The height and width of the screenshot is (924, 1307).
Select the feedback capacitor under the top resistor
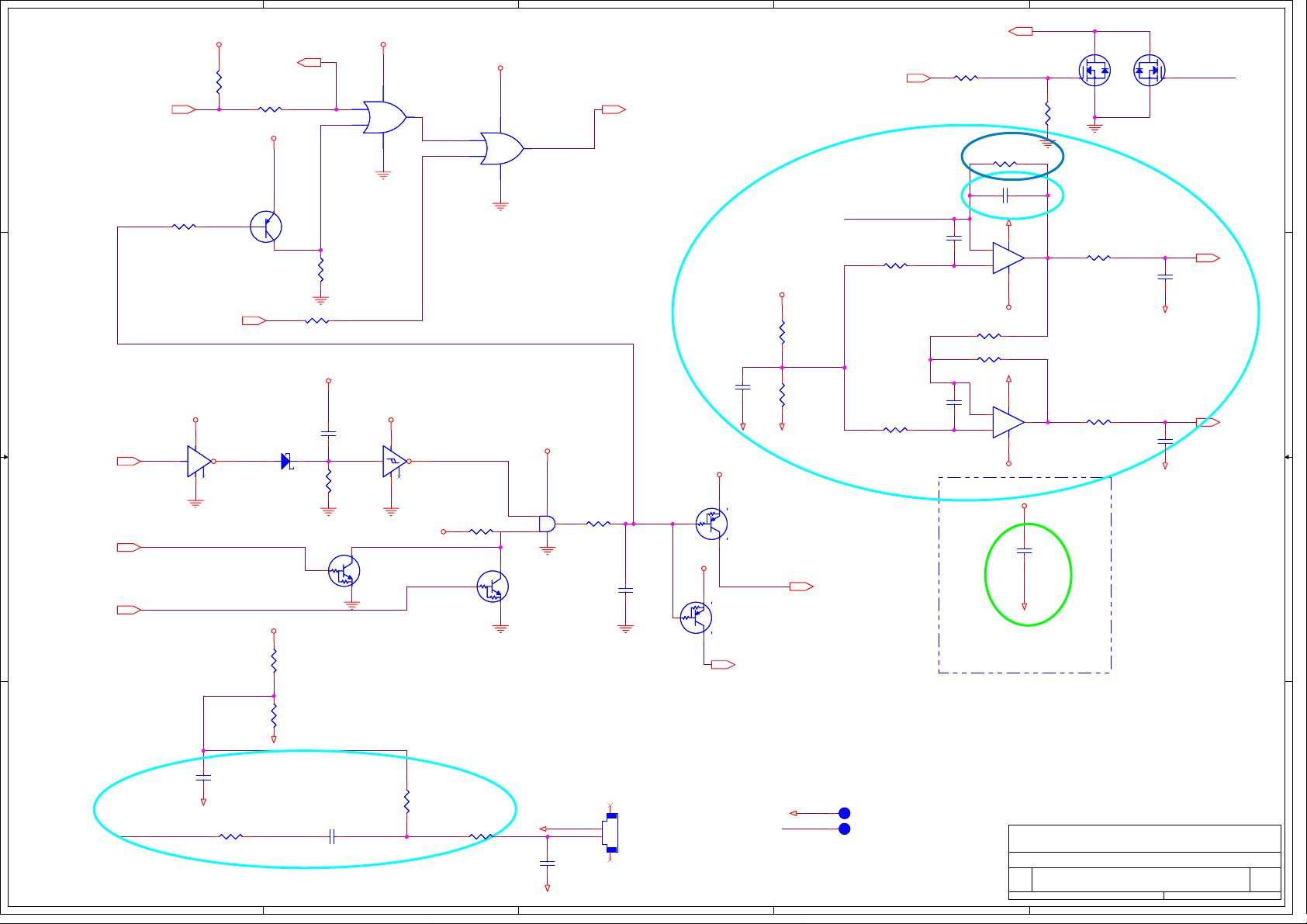(x=1005, y=196)
